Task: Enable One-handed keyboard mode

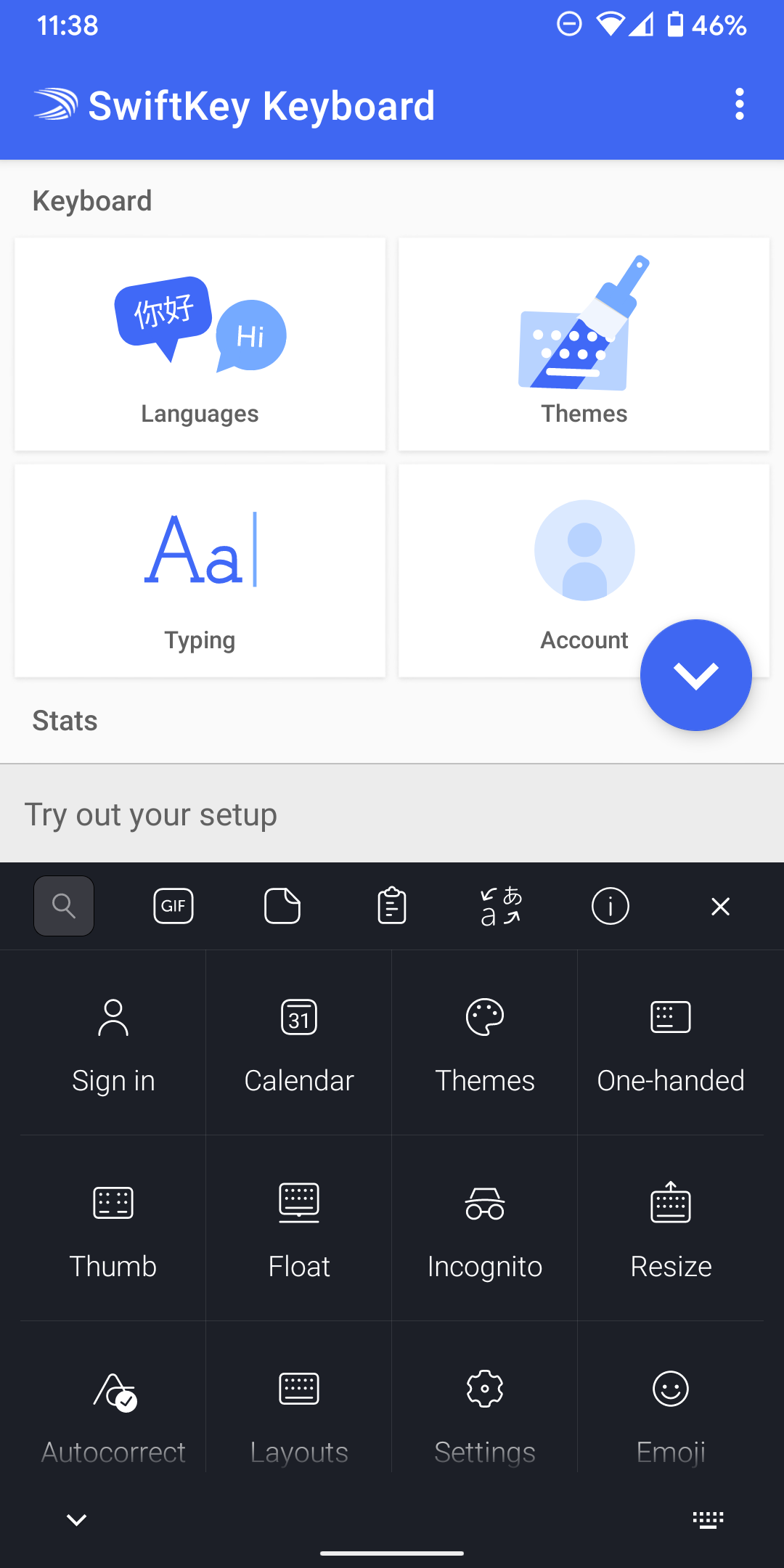Action: 671,1043
